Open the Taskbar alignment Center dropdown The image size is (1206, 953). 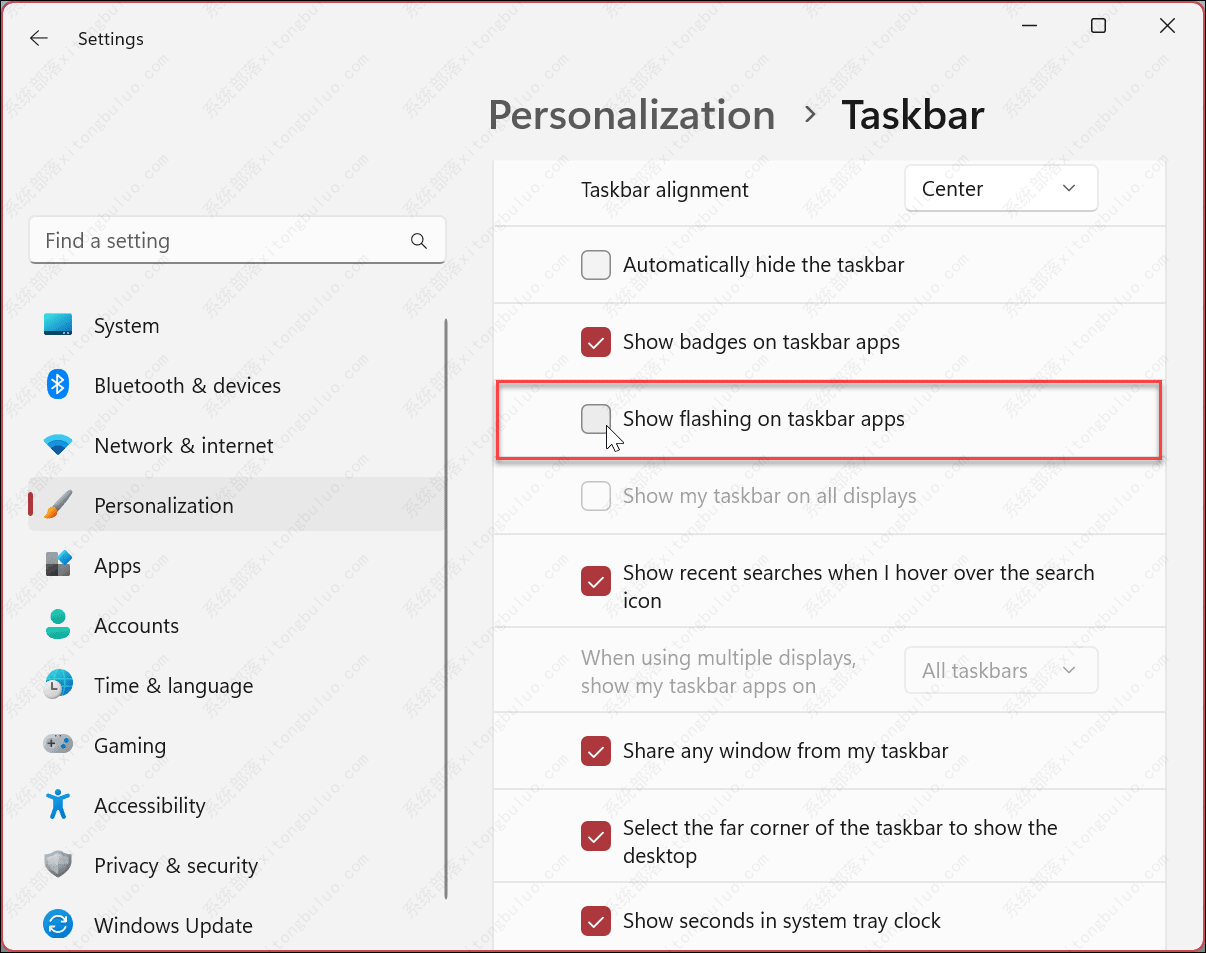1000,189
